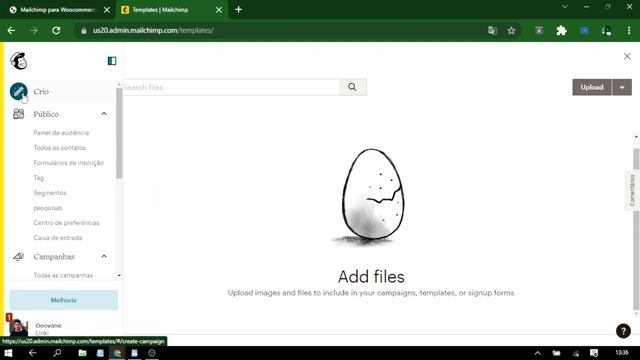
Task: Bookmark this page with star icon
Action: [x=511, y=31]
